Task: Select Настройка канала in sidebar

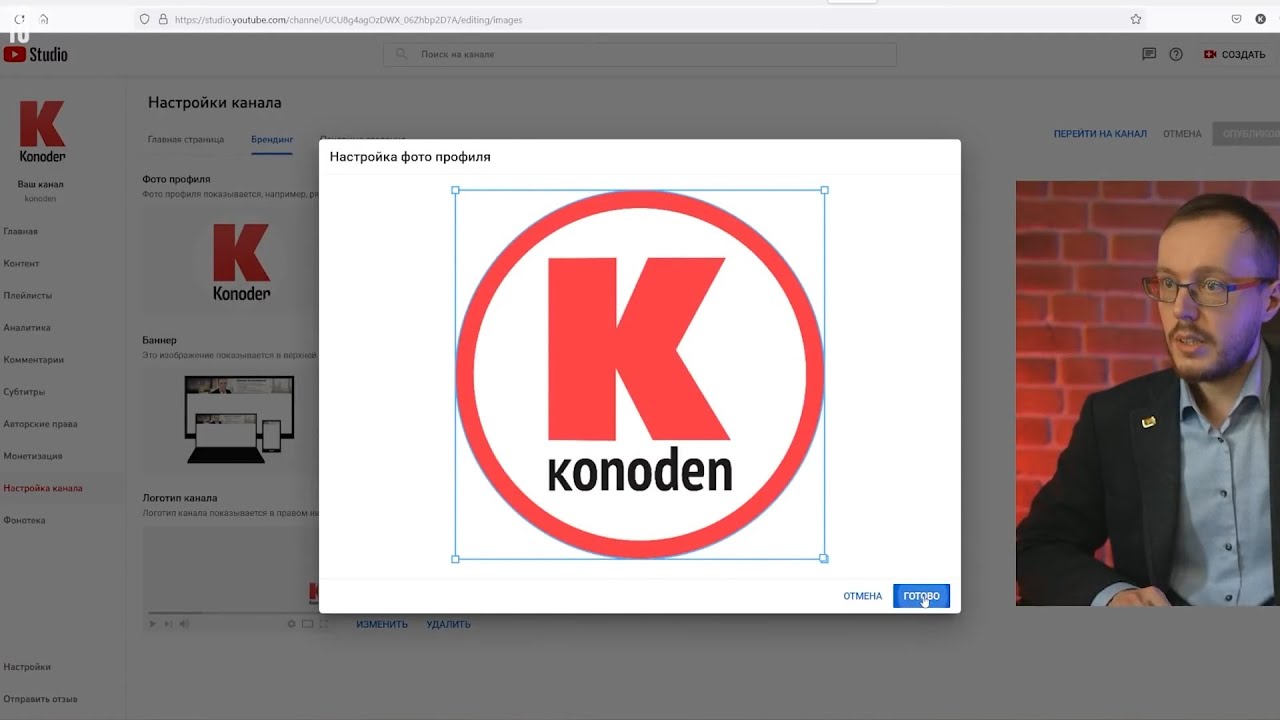Action: click(x=43, y=488)
